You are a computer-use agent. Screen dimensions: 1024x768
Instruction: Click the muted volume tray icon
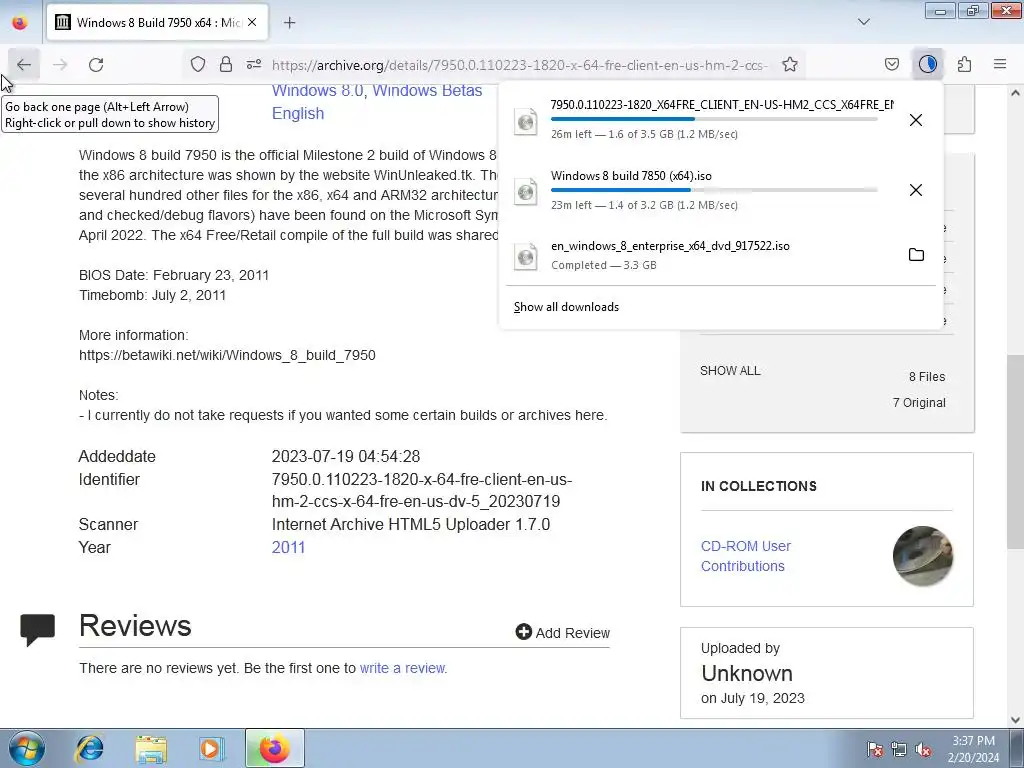pyautogui.click(x=923, y=750)
